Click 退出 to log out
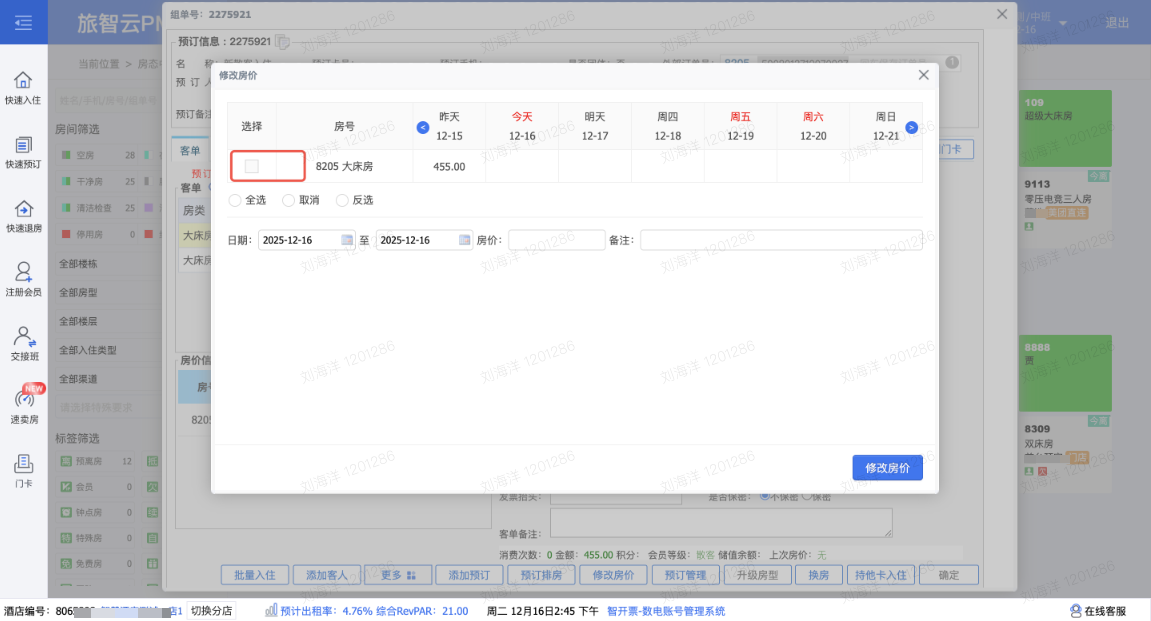The width and height of the screenshot is (1151, 621). coord(1116,23)
